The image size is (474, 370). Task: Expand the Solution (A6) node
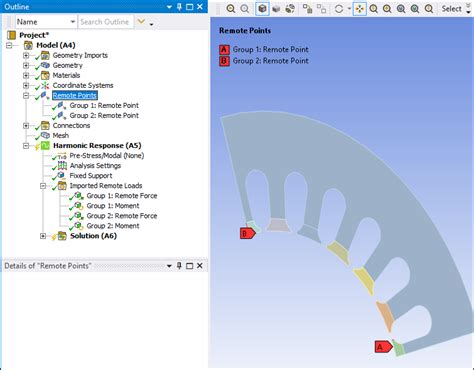click(x=43, y=236)
